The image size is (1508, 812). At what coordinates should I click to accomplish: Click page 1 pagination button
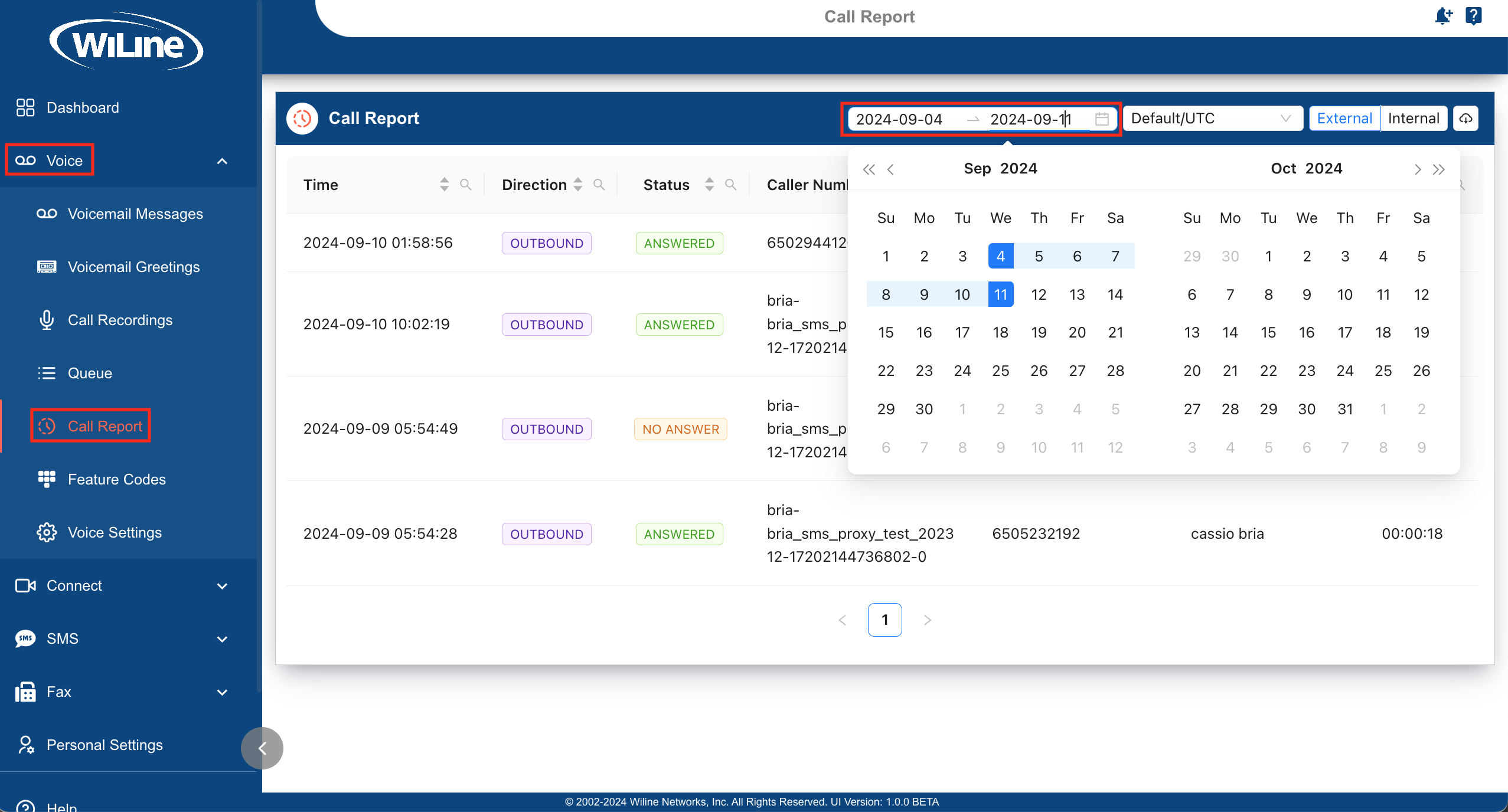tap(884, 620)
